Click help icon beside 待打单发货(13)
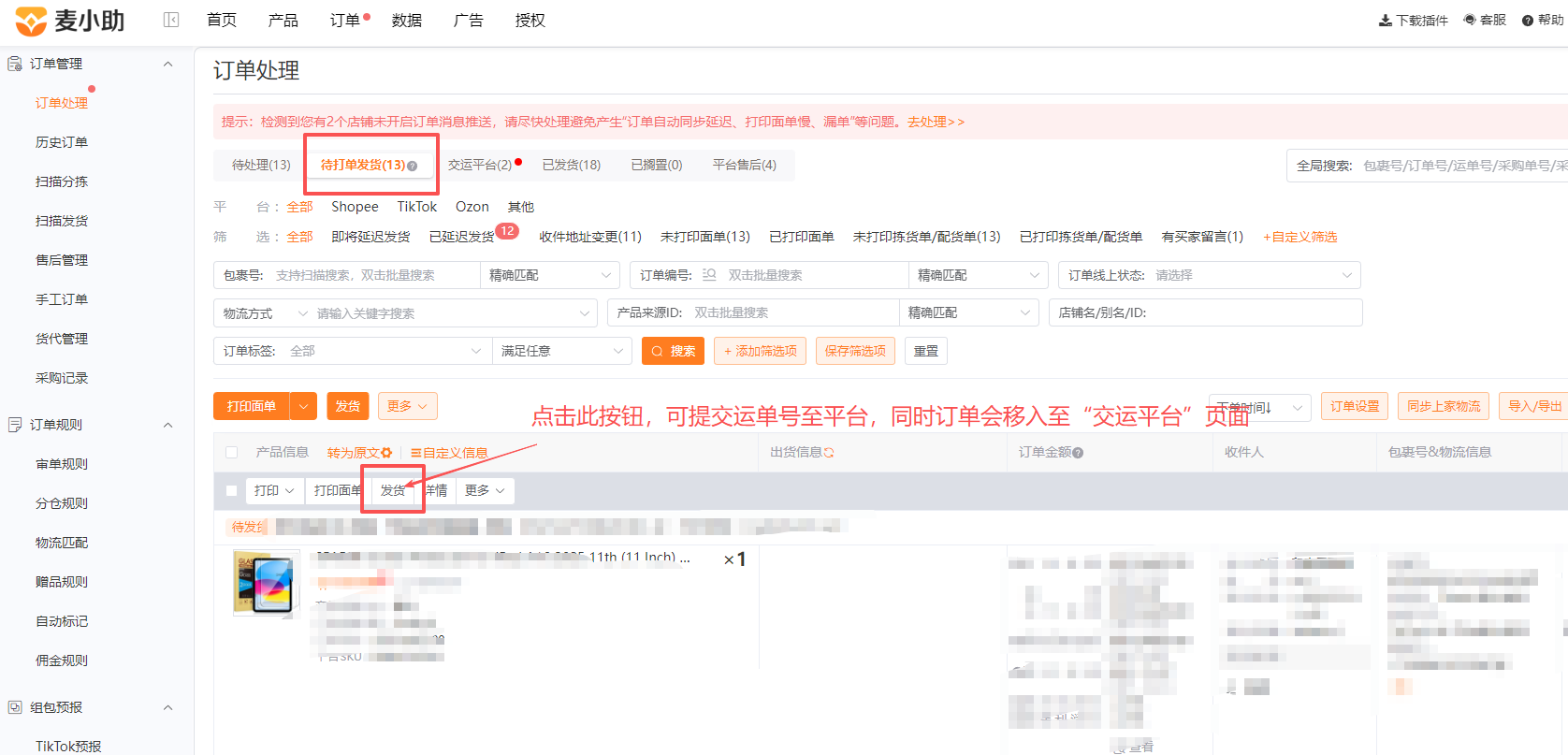Image resolution: width=1568 pixels, height=755 pixels. 413,166
